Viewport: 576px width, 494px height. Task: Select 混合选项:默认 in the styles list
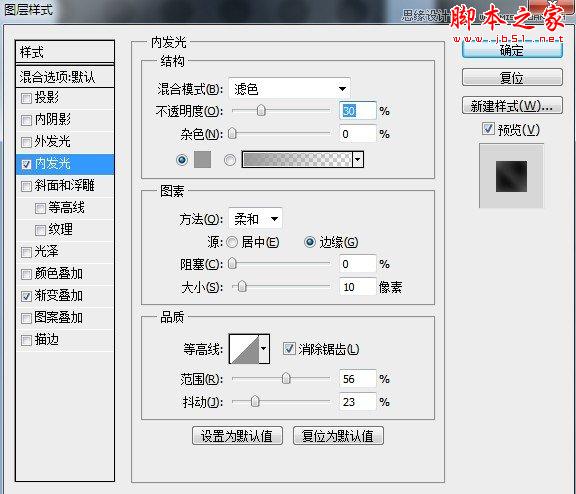[65, 77]
